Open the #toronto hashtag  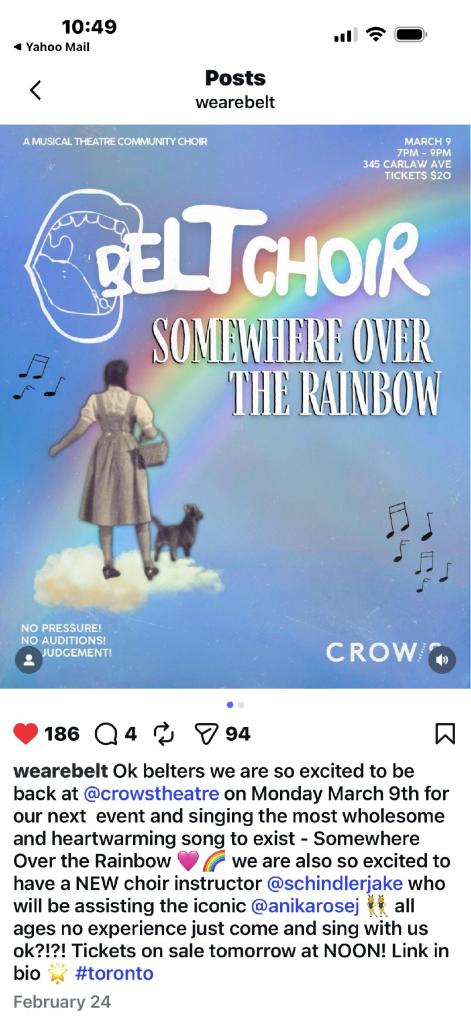[114, 973]
